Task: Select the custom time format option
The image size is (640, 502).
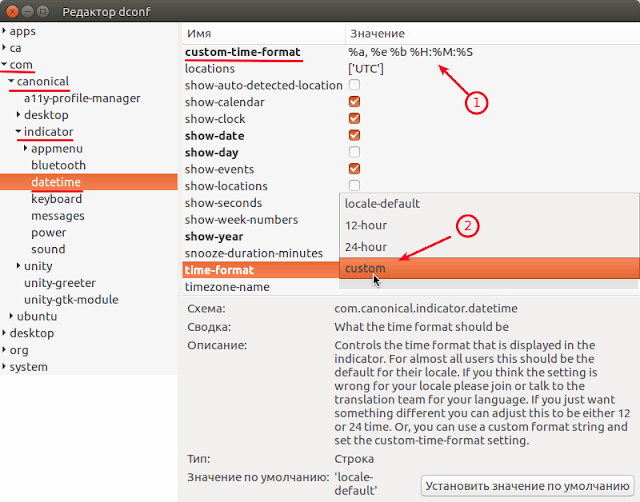Action: pos(489,268)
